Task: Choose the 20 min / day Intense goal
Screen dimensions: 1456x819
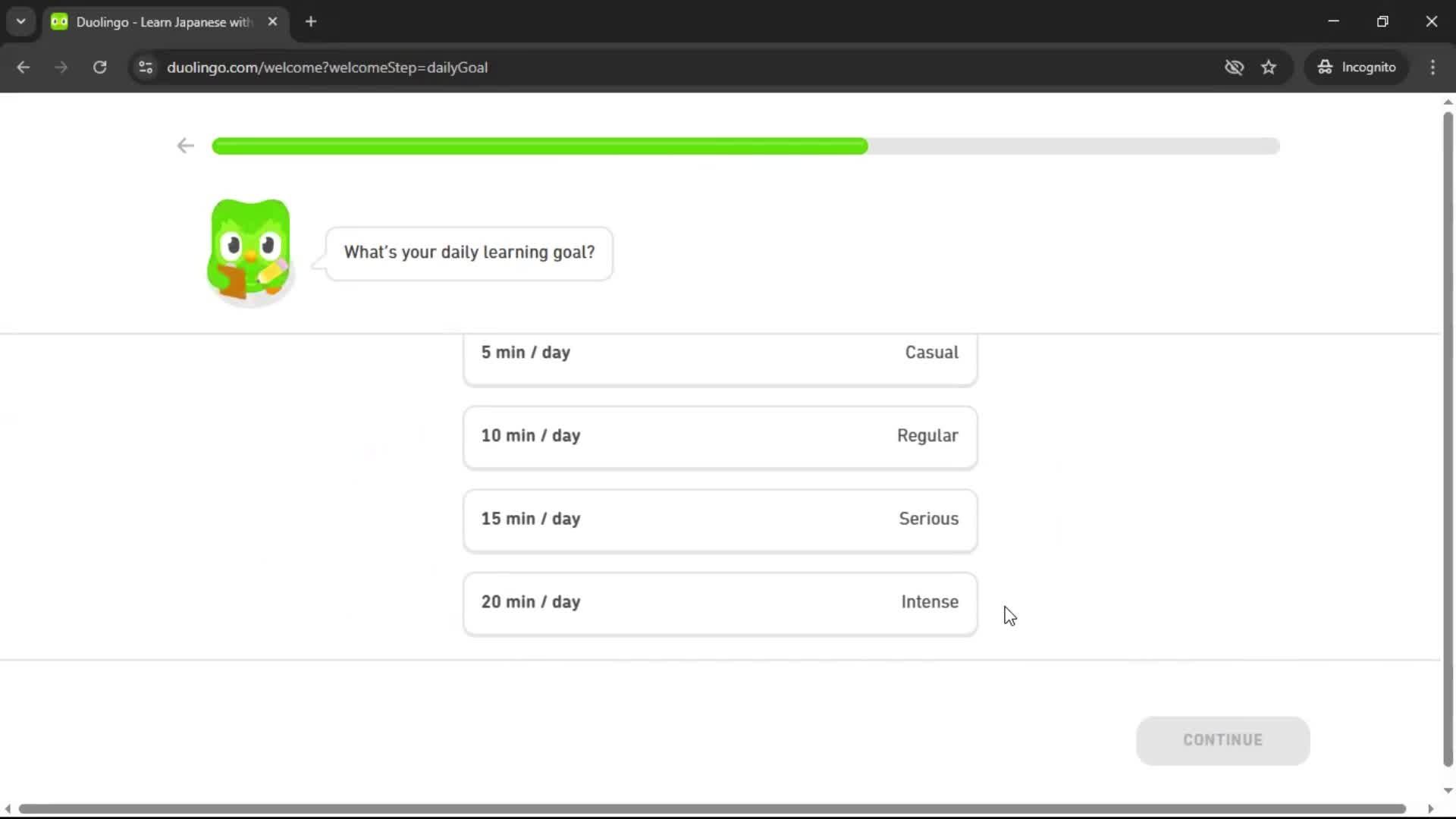Action: point(719,602)
